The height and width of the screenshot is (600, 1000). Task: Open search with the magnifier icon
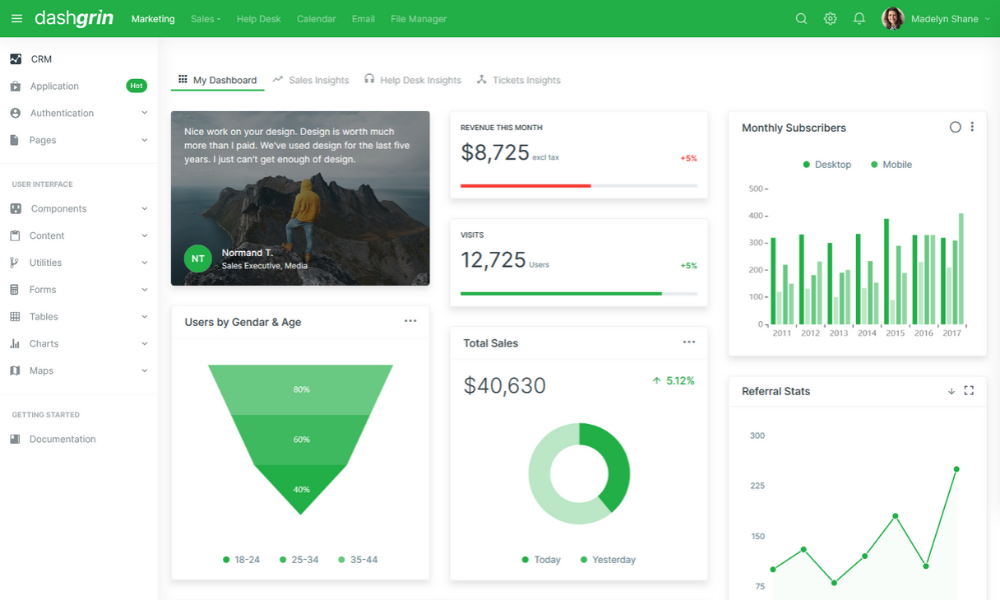tap(801, 19)
